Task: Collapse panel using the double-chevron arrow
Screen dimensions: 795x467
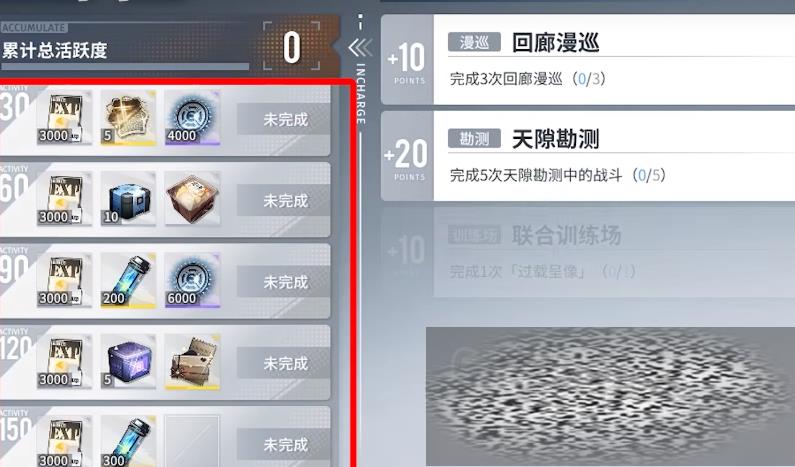Action: [x=360, y=48]
